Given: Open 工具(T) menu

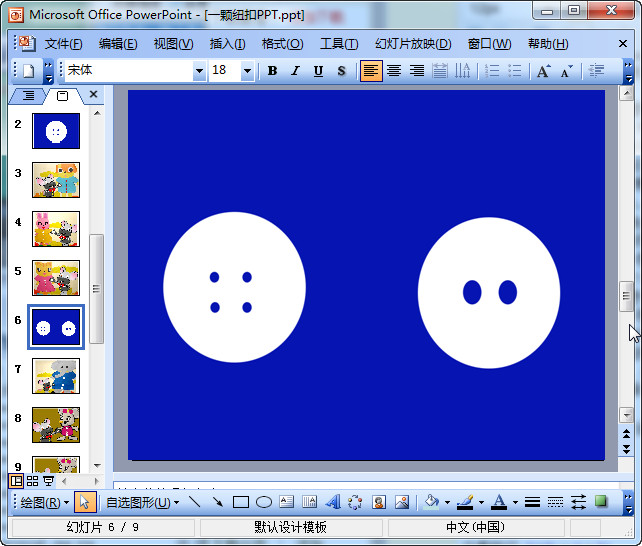Looking at the screenshot, I should click(x=339, y=43).
